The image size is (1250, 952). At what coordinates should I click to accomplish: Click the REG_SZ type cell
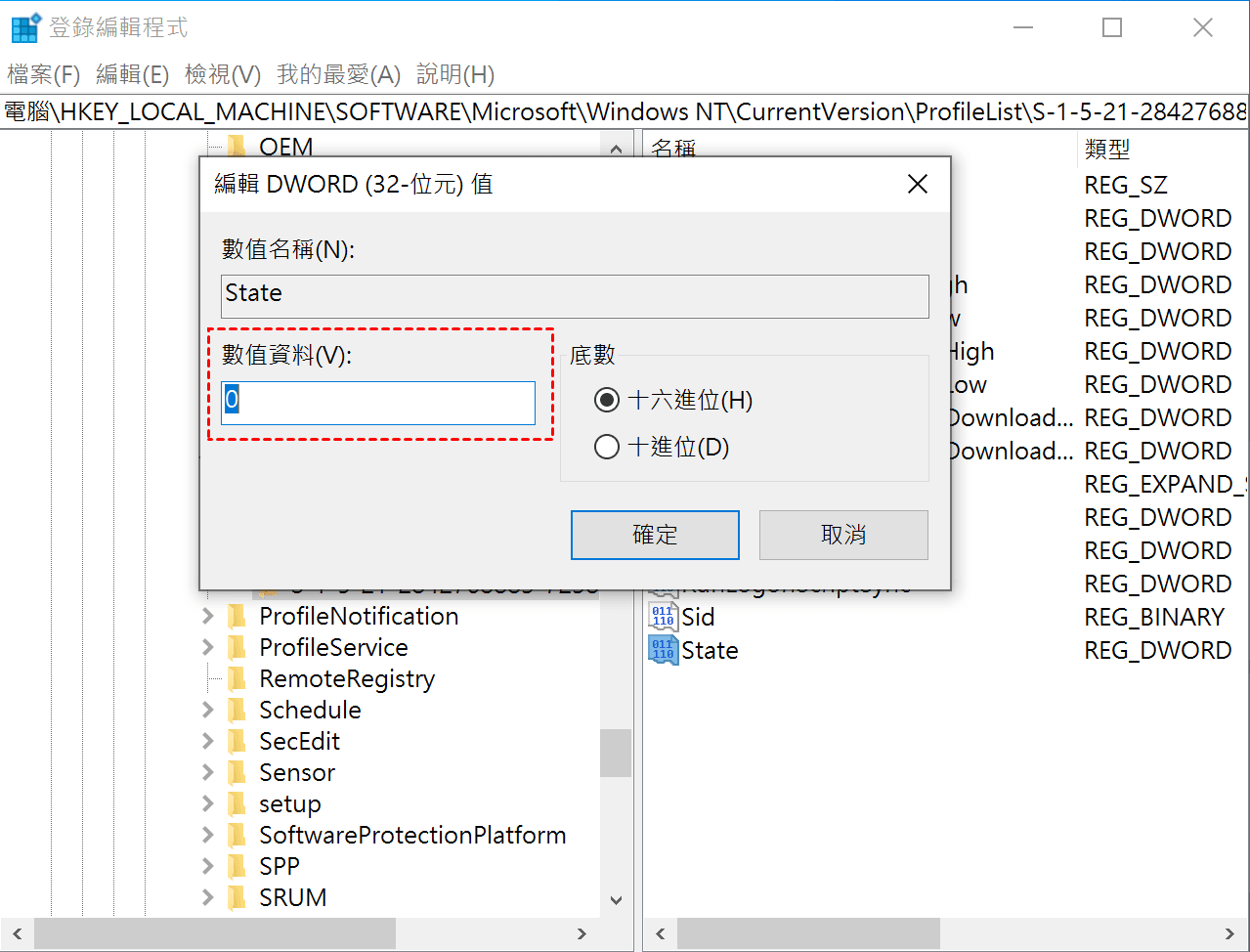click(1126, 185)
